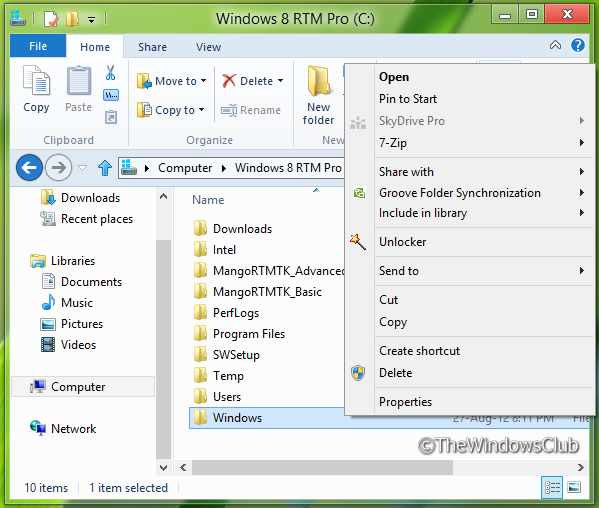This screenshot has height=508, width=599.
Task: Switch to Large icons view in status bar
Action: click(x=574, y=487)
